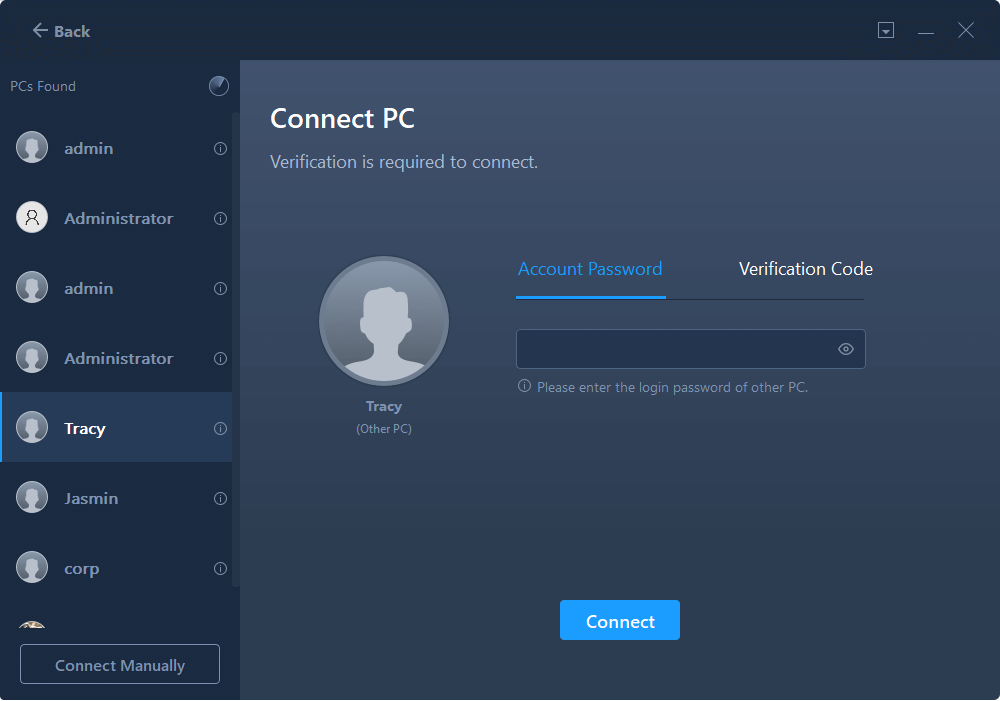1000x701 pixels.
Task: Select Jasmin in PCs Found list
Action: 91,499
